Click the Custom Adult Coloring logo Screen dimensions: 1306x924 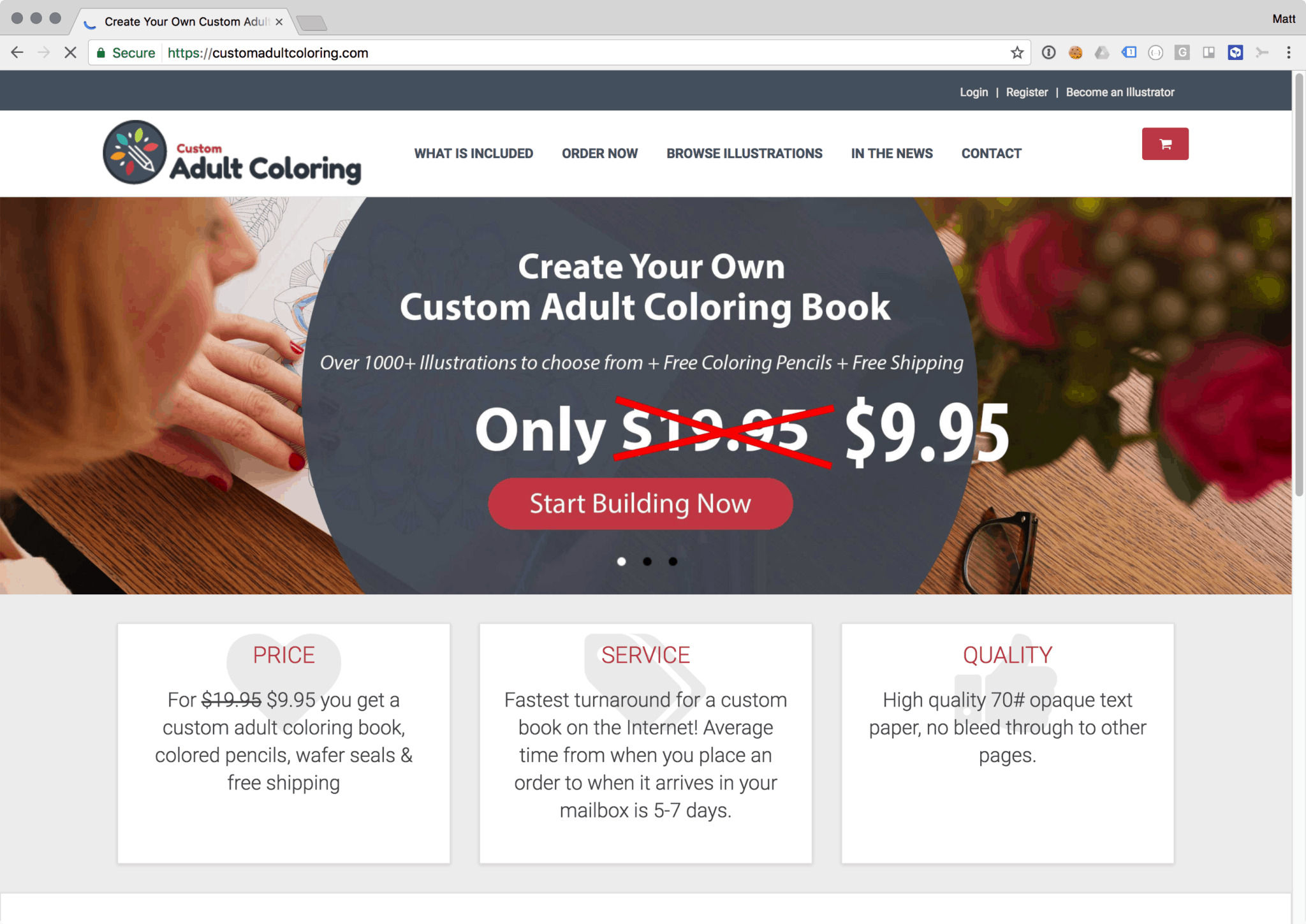click(x=232, y=153)
